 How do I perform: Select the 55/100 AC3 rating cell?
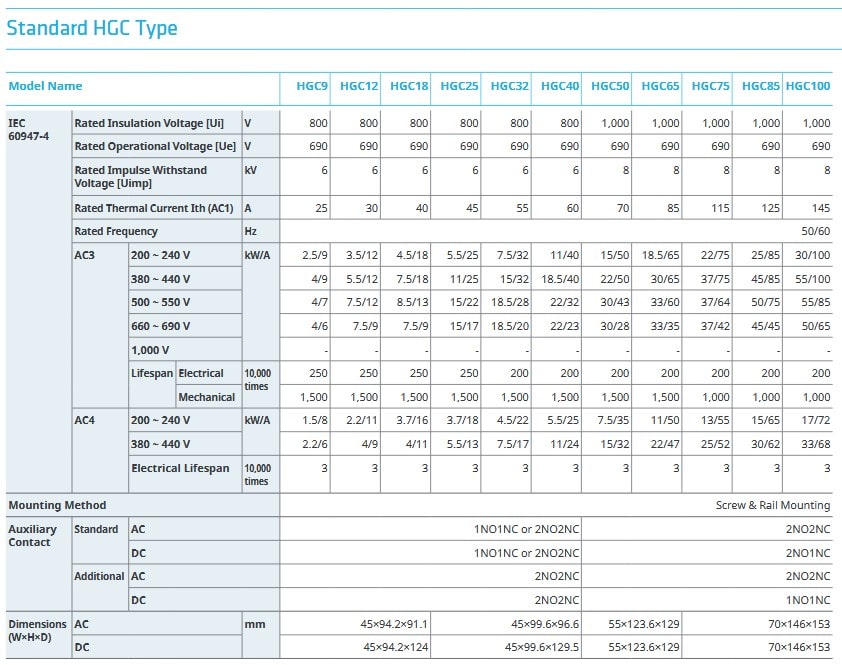point(812,280)
